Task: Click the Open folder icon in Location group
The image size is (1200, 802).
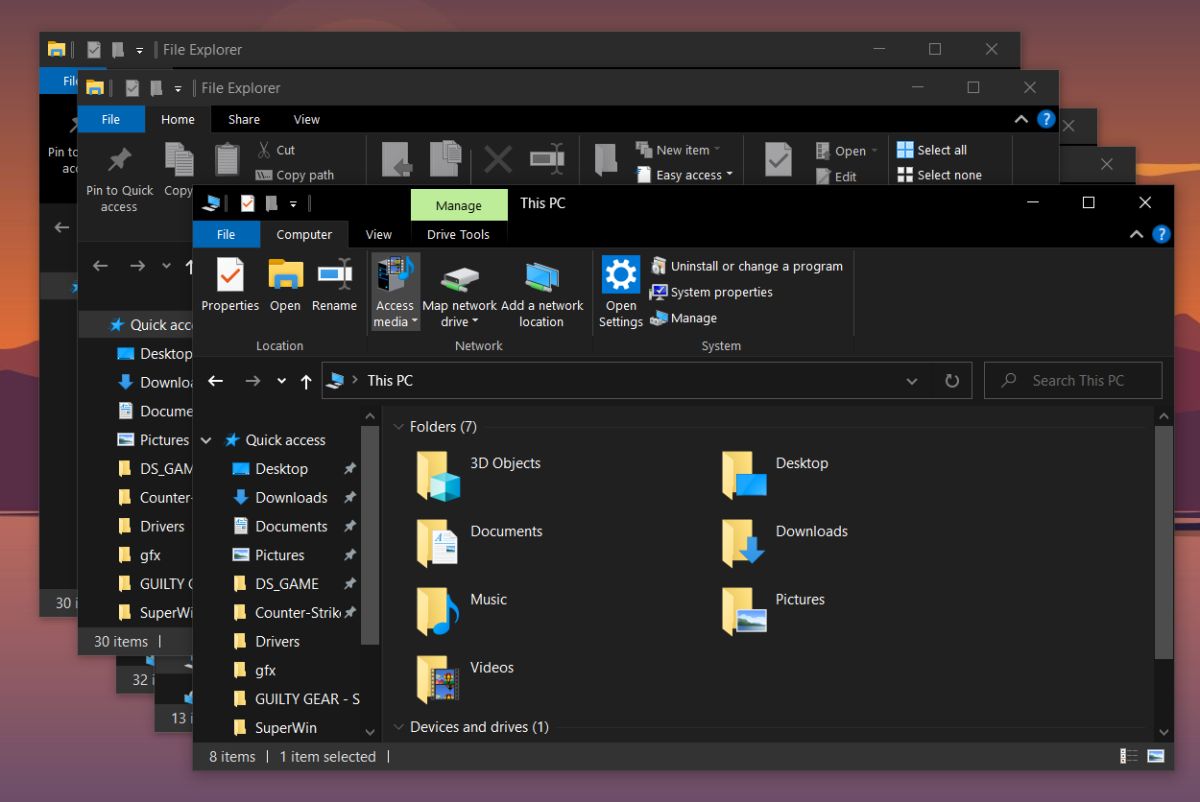Action: [285, 275]
